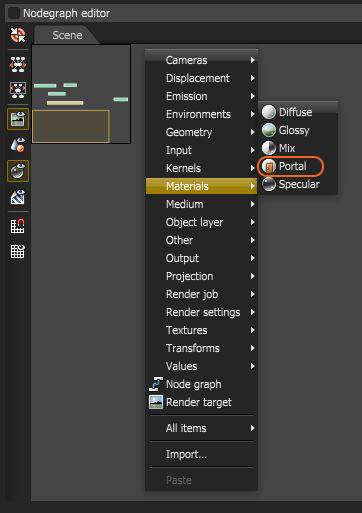This screenshot has width=362, height=513.
Task: Click the recenter view icon in the sidebar
Action: point(18,35)
